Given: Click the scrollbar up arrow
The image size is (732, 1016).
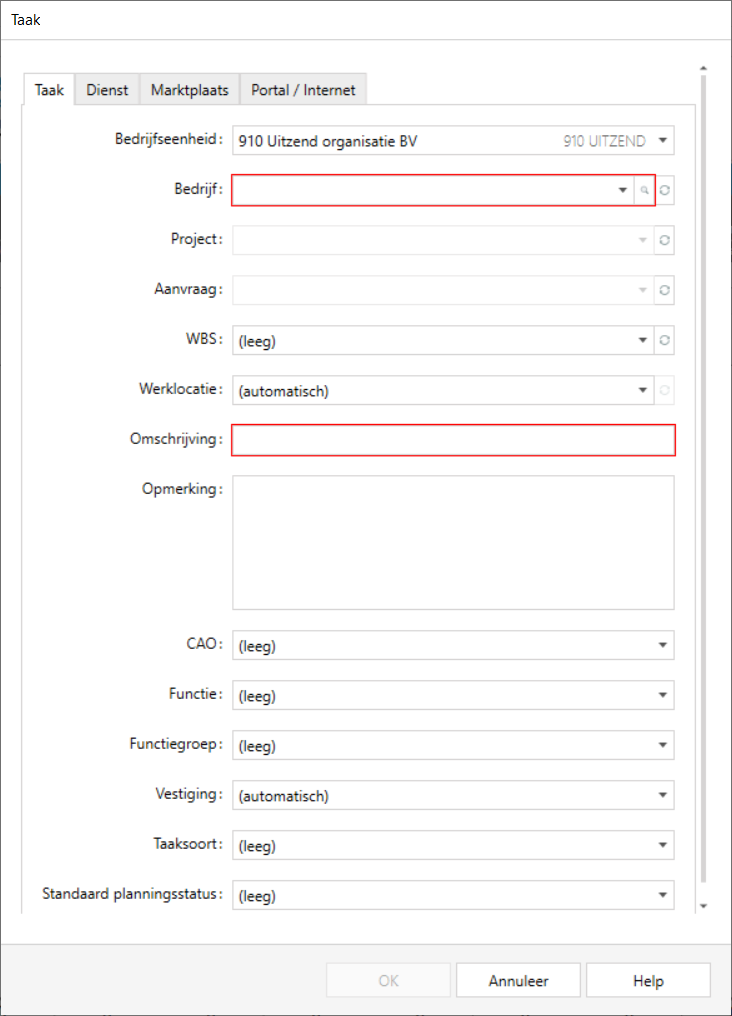Looking at the screenshot, I should [x=703, y=69].
